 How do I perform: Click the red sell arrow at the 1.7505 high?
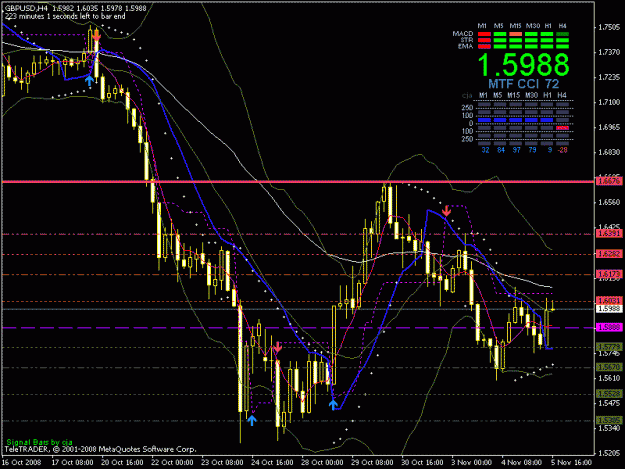point(96,36)
